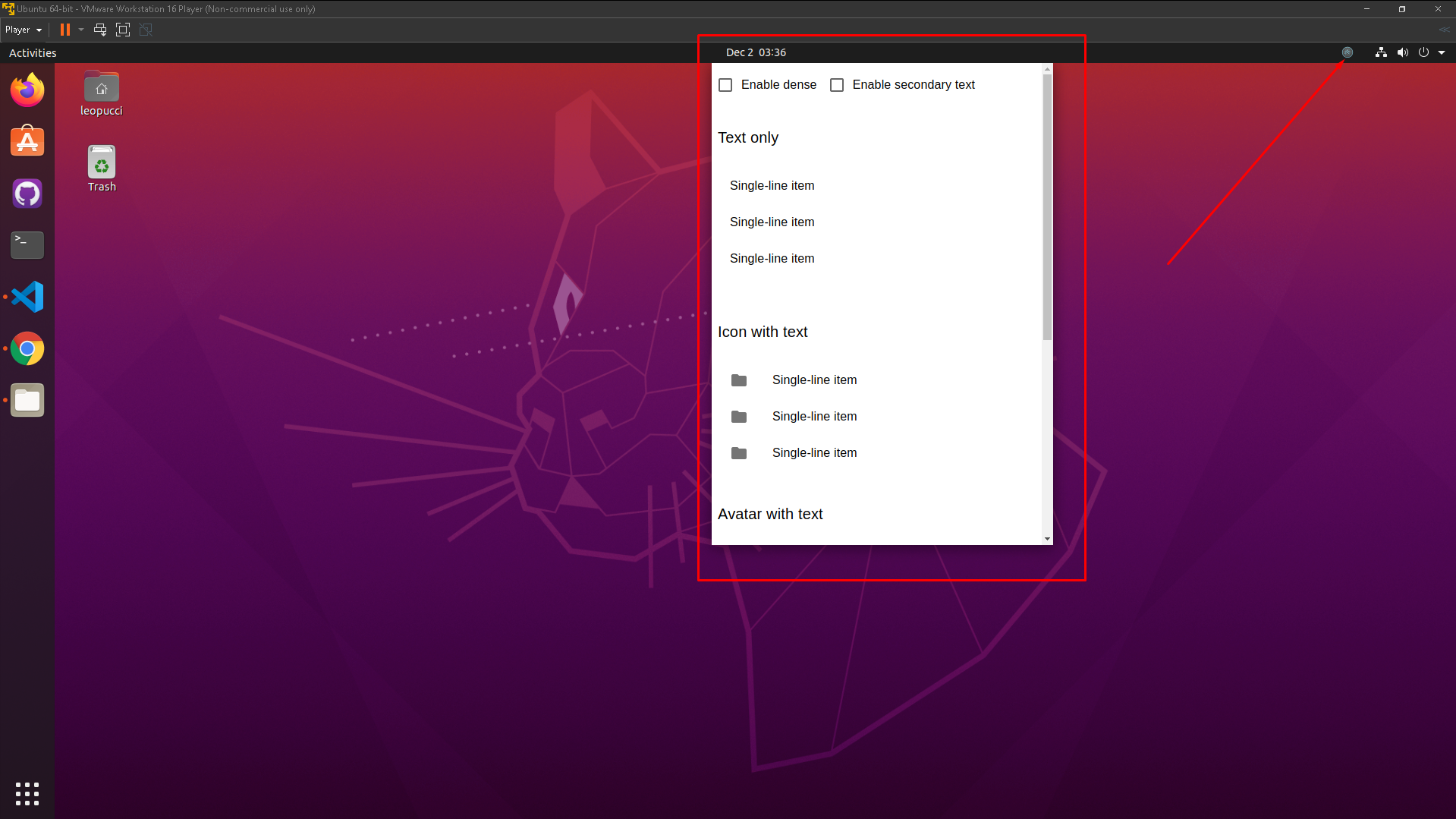Image resolution: width=1456 pixels, height=819 pixels.
Task: Show the applications grid
Action: click(27, 793)
